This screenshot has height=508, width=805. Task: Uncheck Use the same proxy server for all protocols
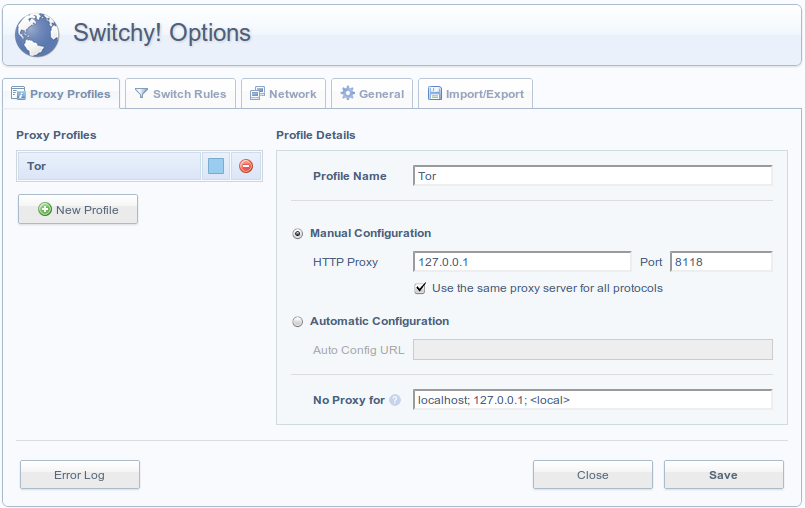(420, 288)
